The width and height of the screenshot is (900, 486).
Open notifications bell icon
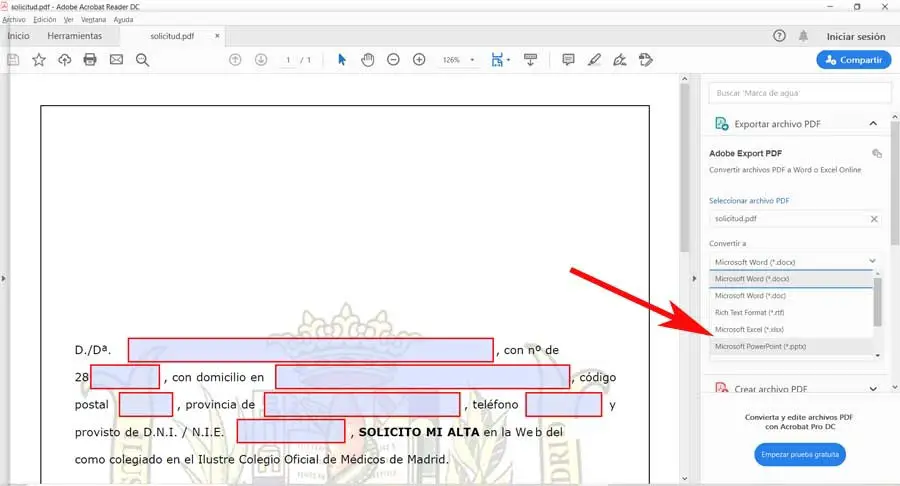click(x=803, y=36)
